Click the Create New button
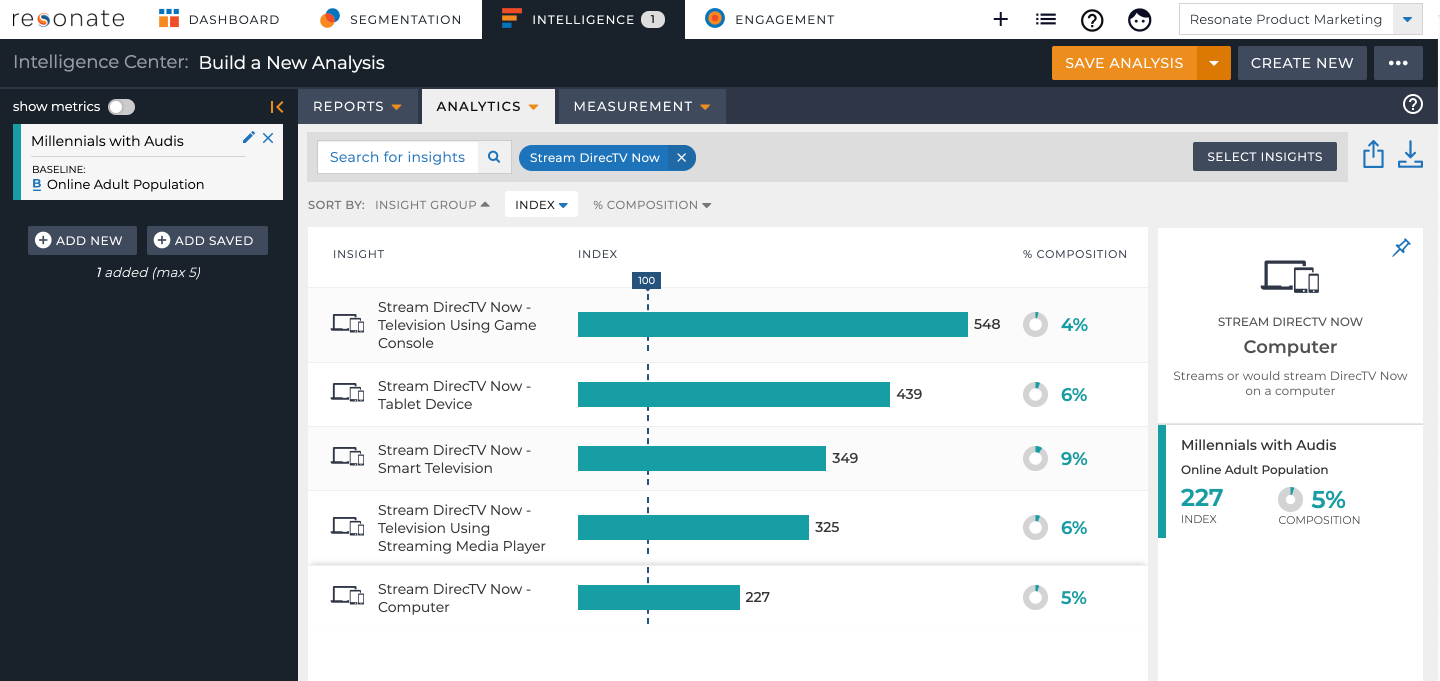1440x681 pixels. [x=1302, y=63]
